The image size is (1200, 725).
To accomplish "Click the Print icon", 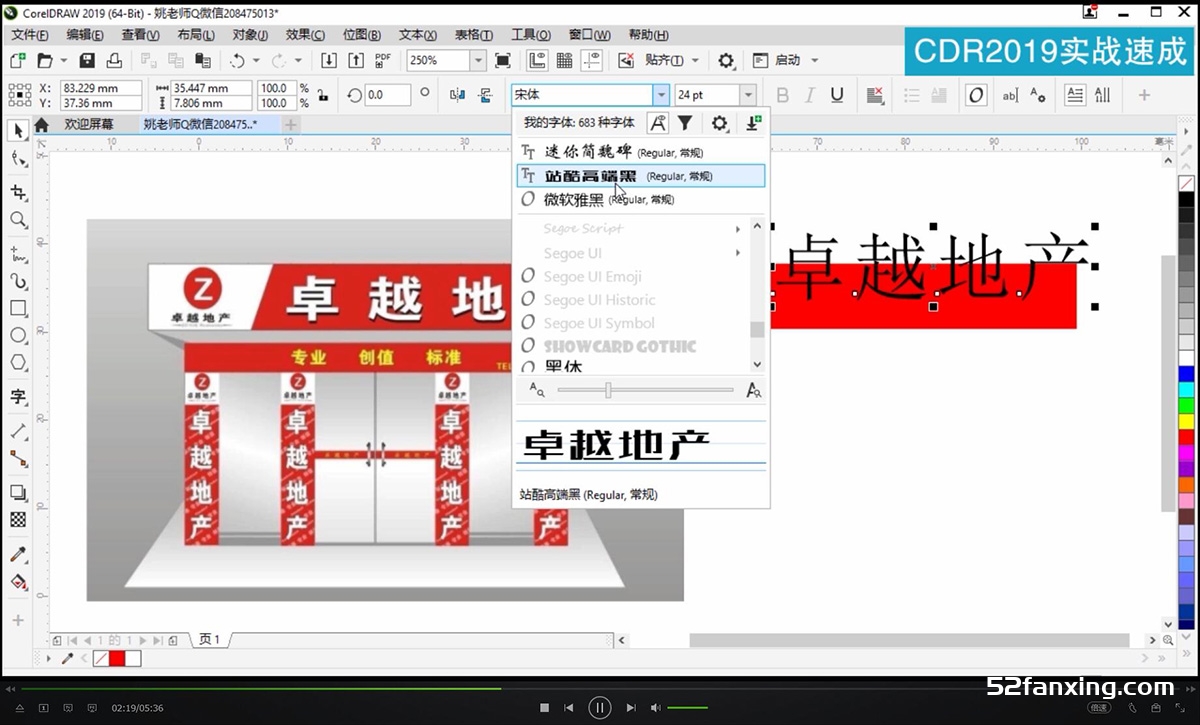I will [x=113, y=60].
